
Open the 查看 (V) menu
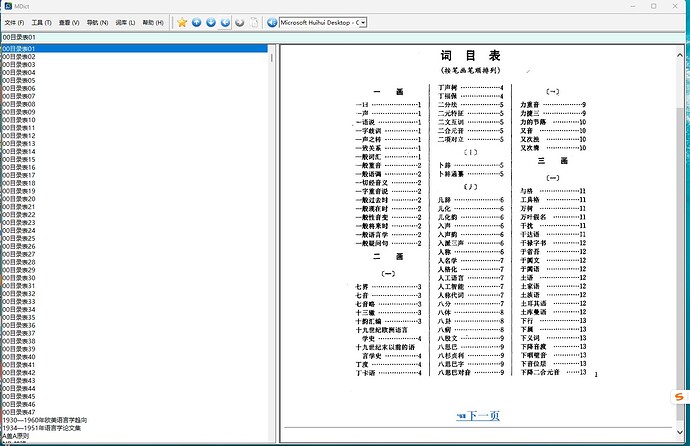69,21
